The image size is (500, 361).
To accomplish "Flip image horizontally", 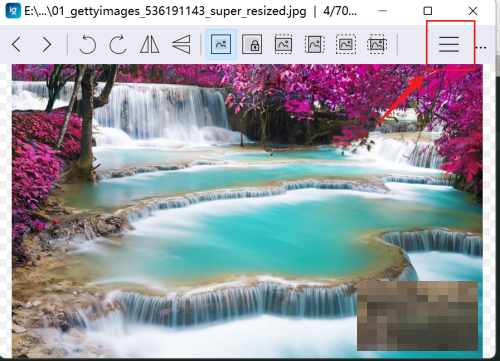I will pyautogui.click(x=149, y=44).
